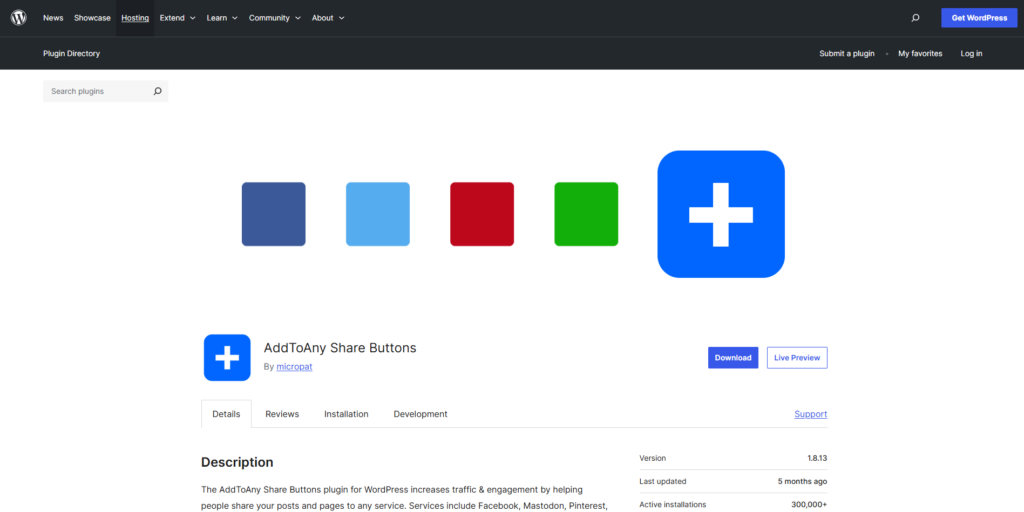
Task: Switch to the Details tab
Action: pyautogui.click(x=226, y=414)
